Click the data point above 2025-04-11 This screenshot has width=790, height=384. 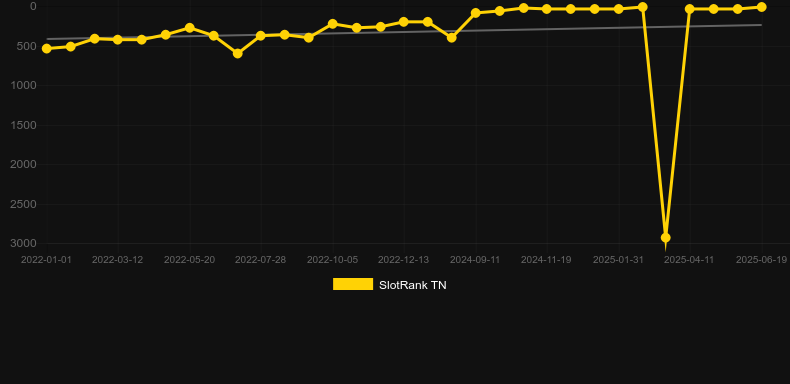pos(690,9)
